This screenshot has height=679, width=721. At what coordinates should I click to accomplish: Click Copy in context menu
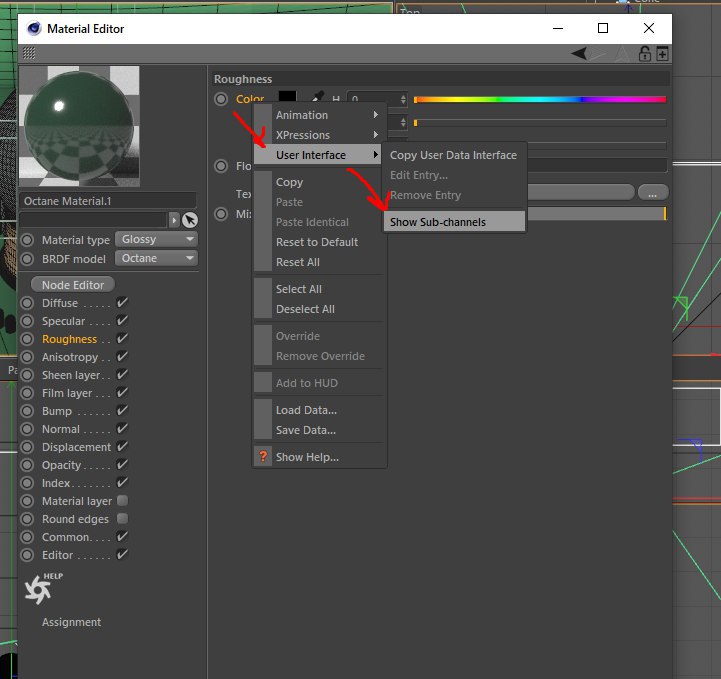[289, 182]
